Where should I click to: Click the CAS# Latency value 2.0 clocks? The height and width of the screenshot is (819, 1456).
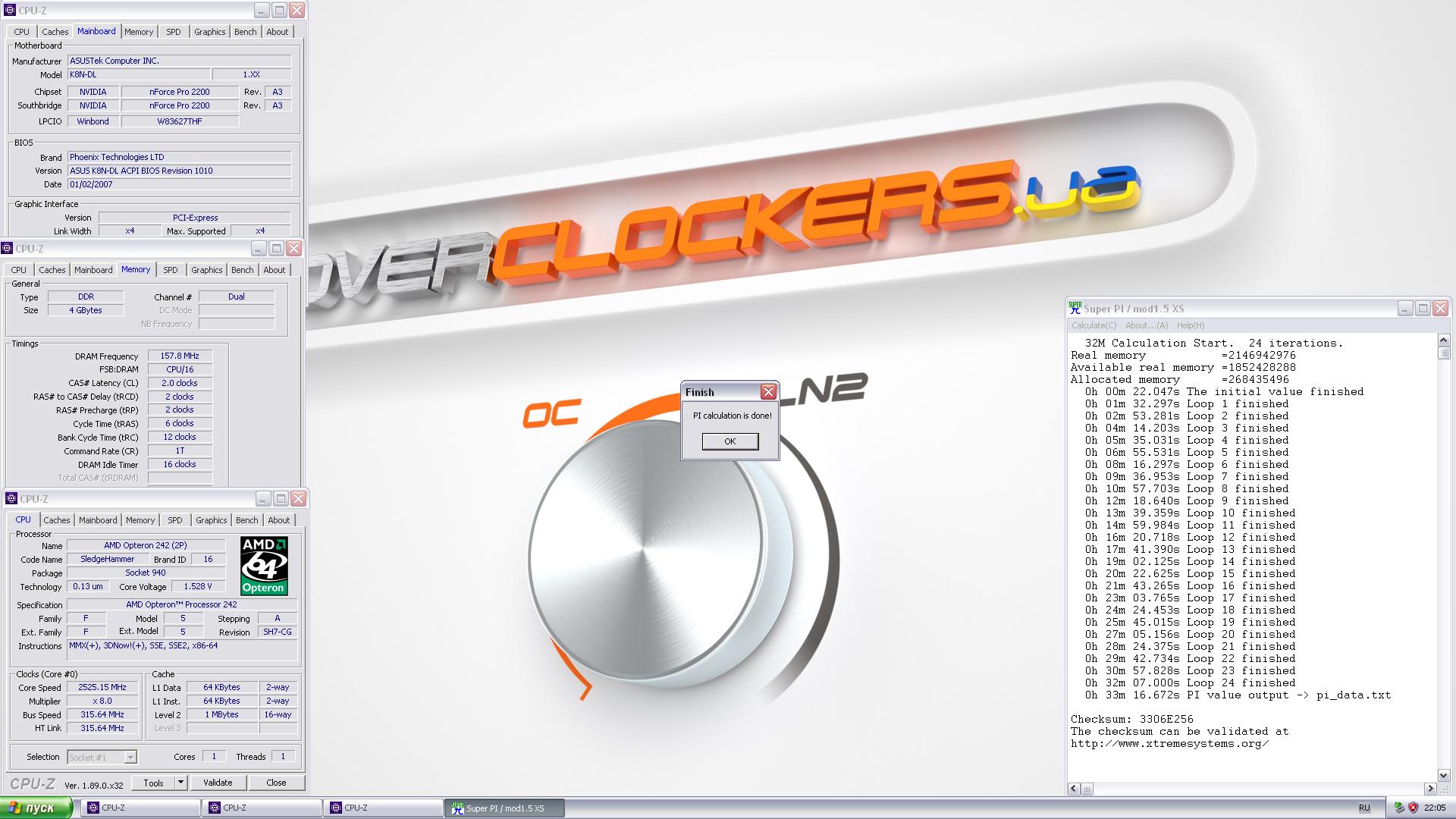(x=180, y=383)
